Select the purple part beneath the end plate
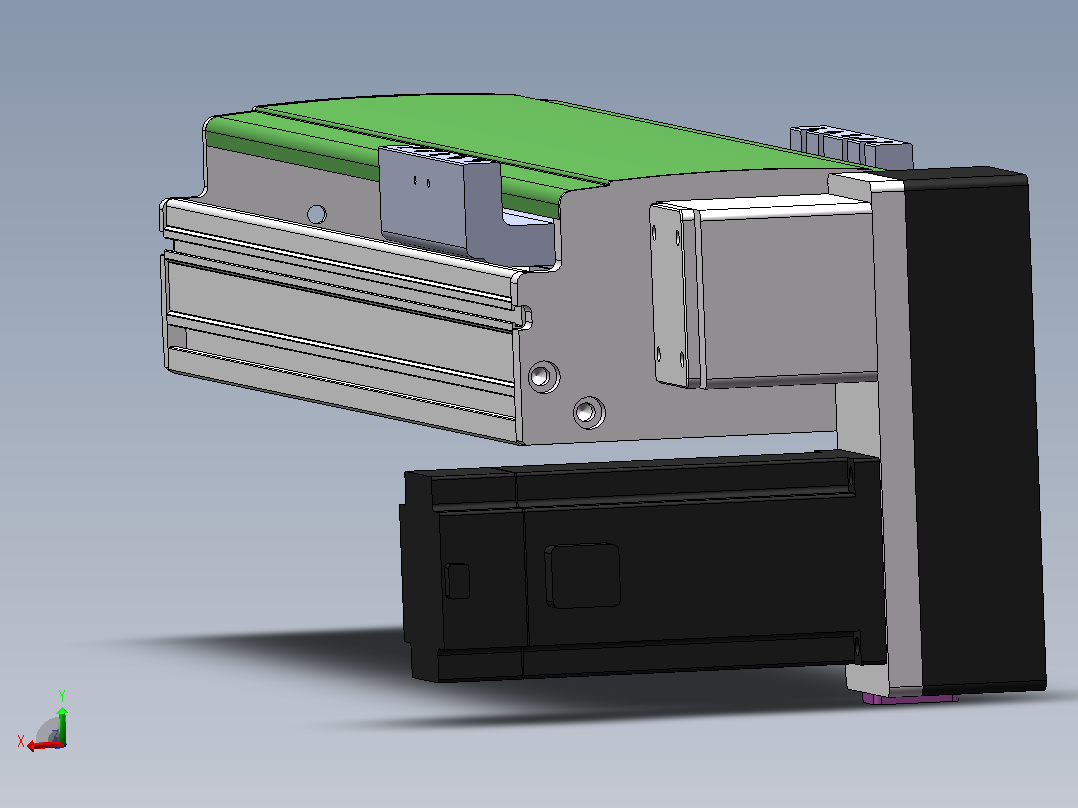Viewport: 1078px width, 808px height. coord(910,699)
